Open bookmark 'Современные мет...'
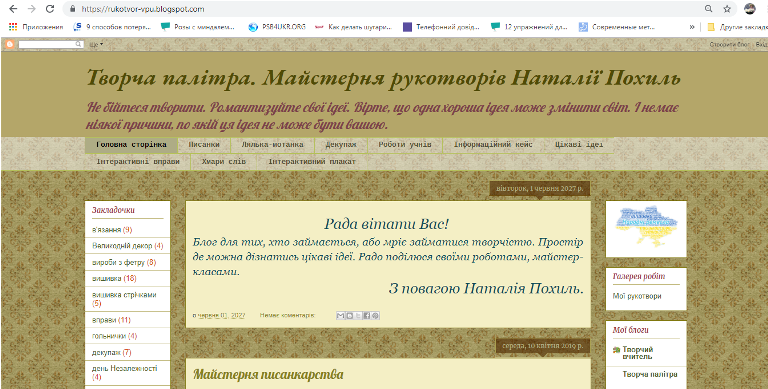 coord(616,27)
